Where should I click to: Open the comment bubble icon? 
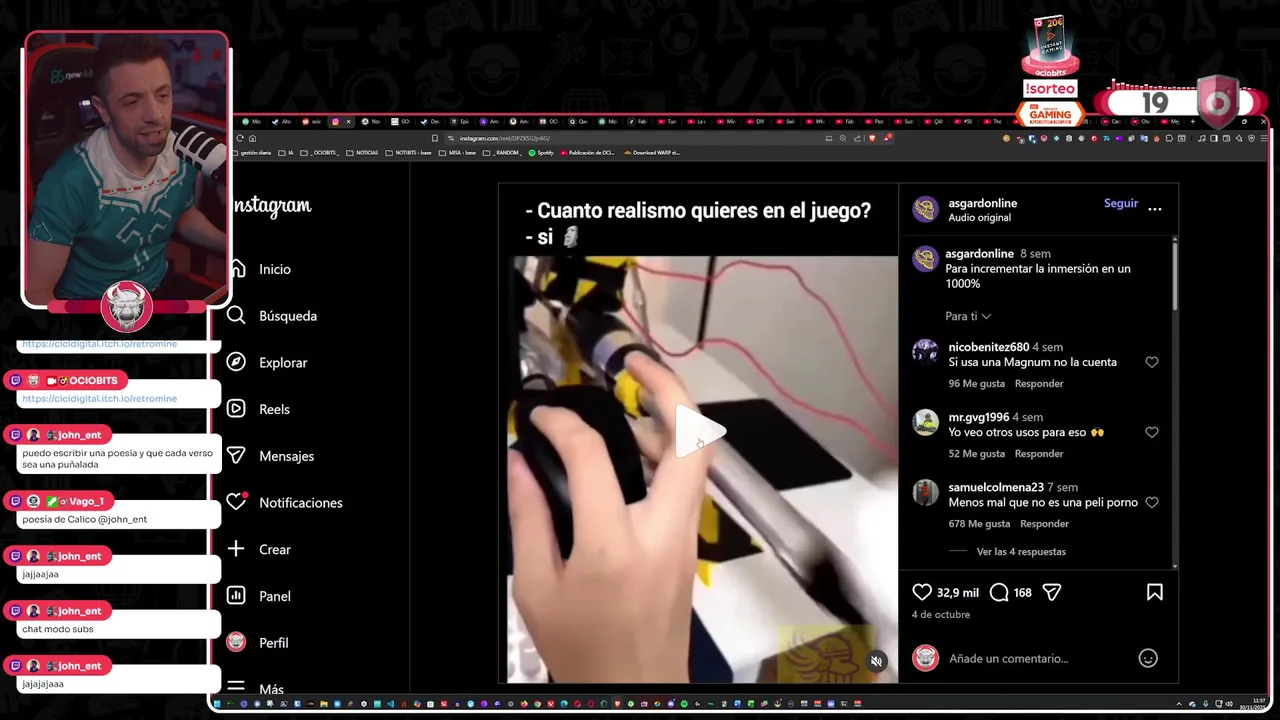[x=998, y=592]
